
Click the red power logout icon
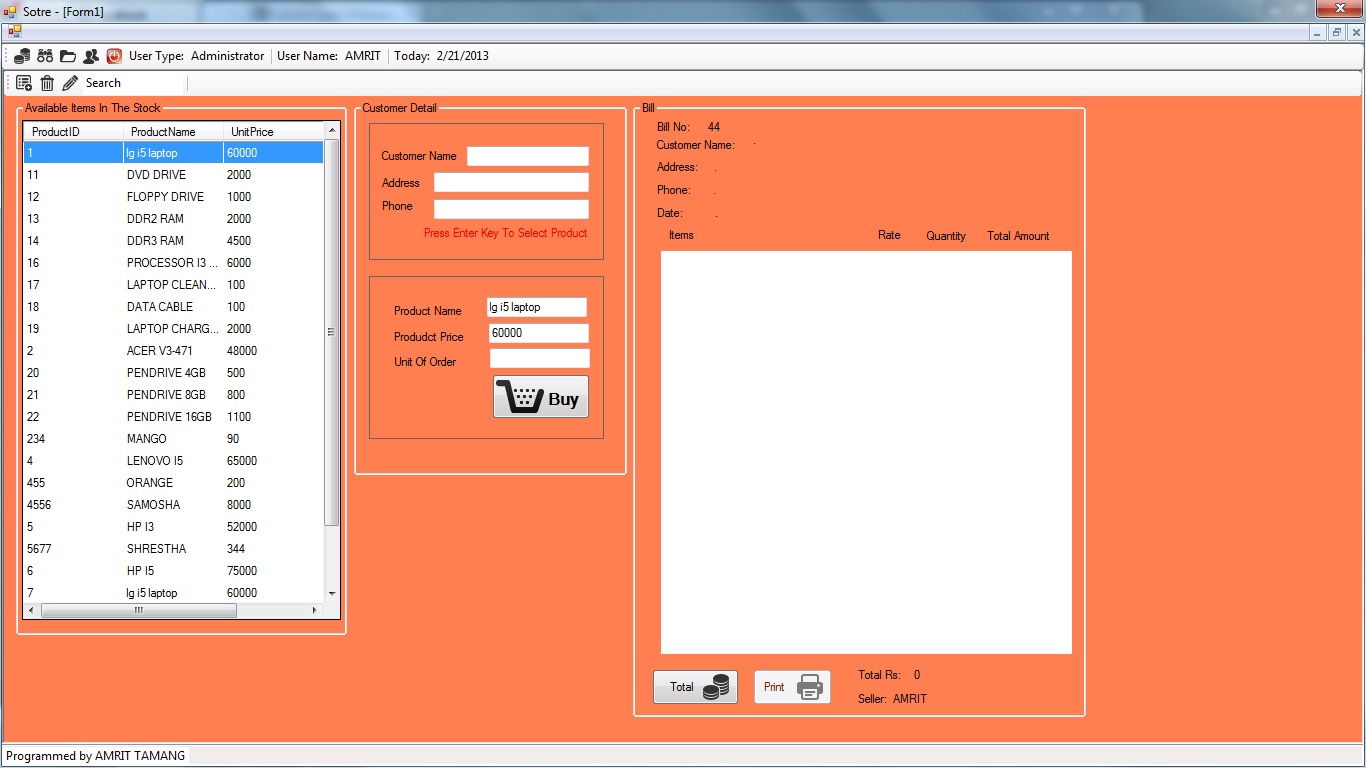[114, 56]
